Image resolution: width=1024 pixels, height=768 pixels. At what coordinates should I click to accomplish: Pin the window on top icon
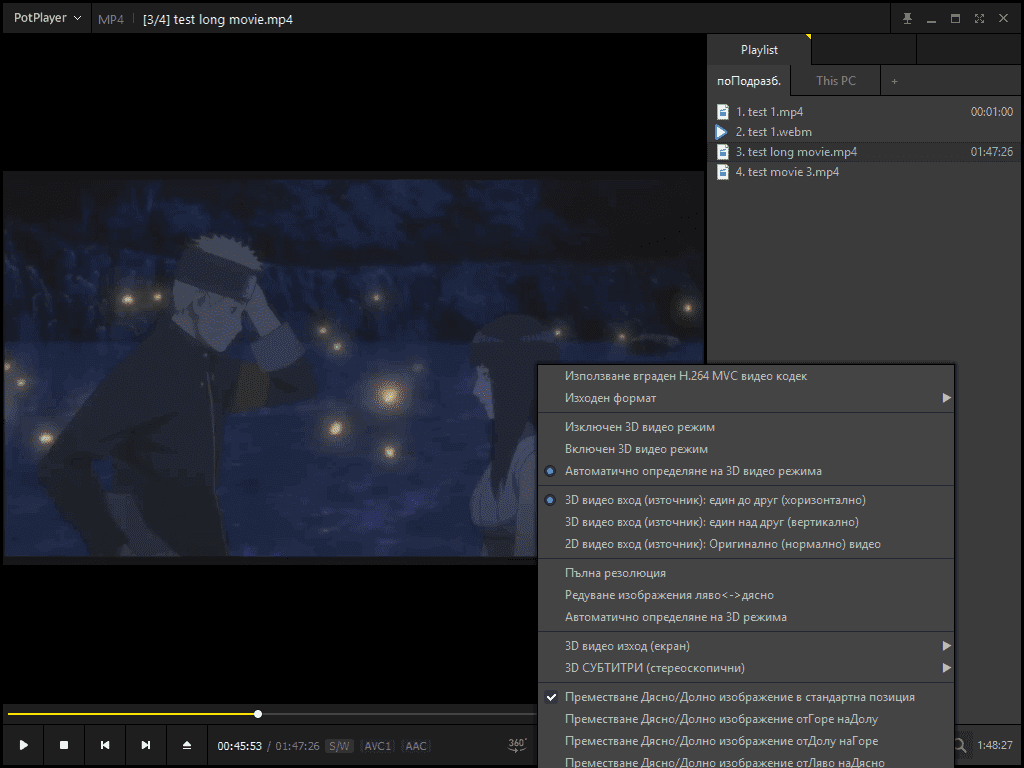click(x=907, y=18)
